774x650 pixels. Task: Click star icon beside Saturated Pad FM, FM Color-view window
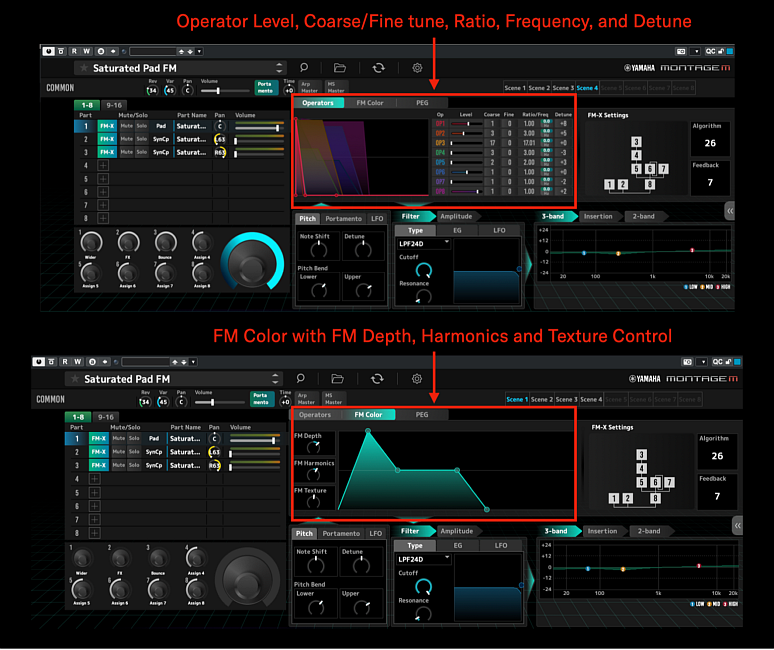75,379
